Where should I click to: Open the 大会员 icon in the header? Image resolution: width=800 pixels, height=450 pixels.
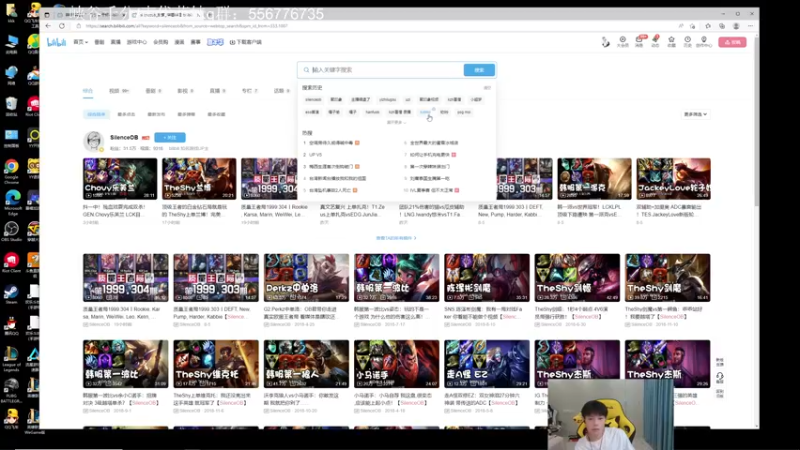point(622,42)
